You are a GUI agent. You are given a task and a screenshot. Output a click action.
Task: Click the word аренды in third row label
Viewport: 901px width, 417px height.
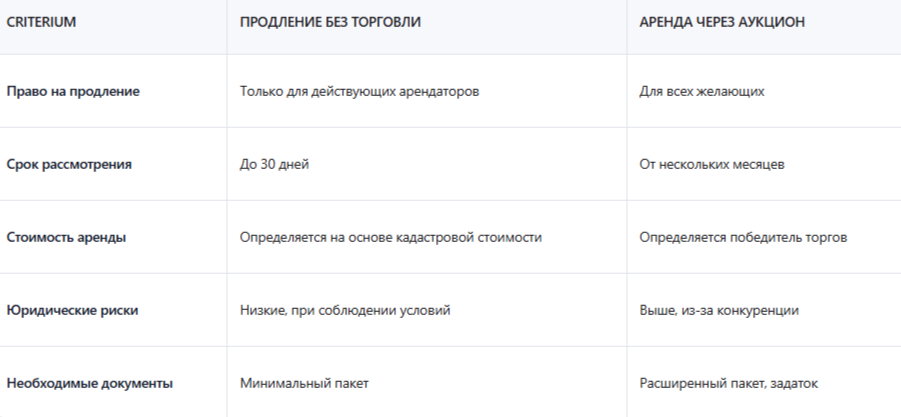(x=103, y=237)
